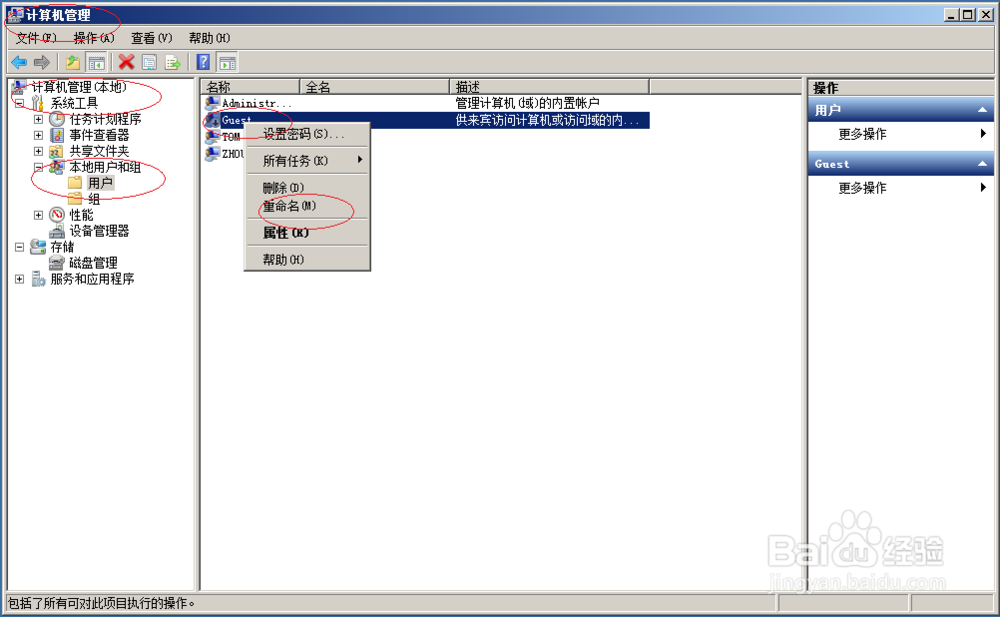1000x617 pixels.
Task: Click the Forward arrow toolbar icon
Action: coord(41,63)
